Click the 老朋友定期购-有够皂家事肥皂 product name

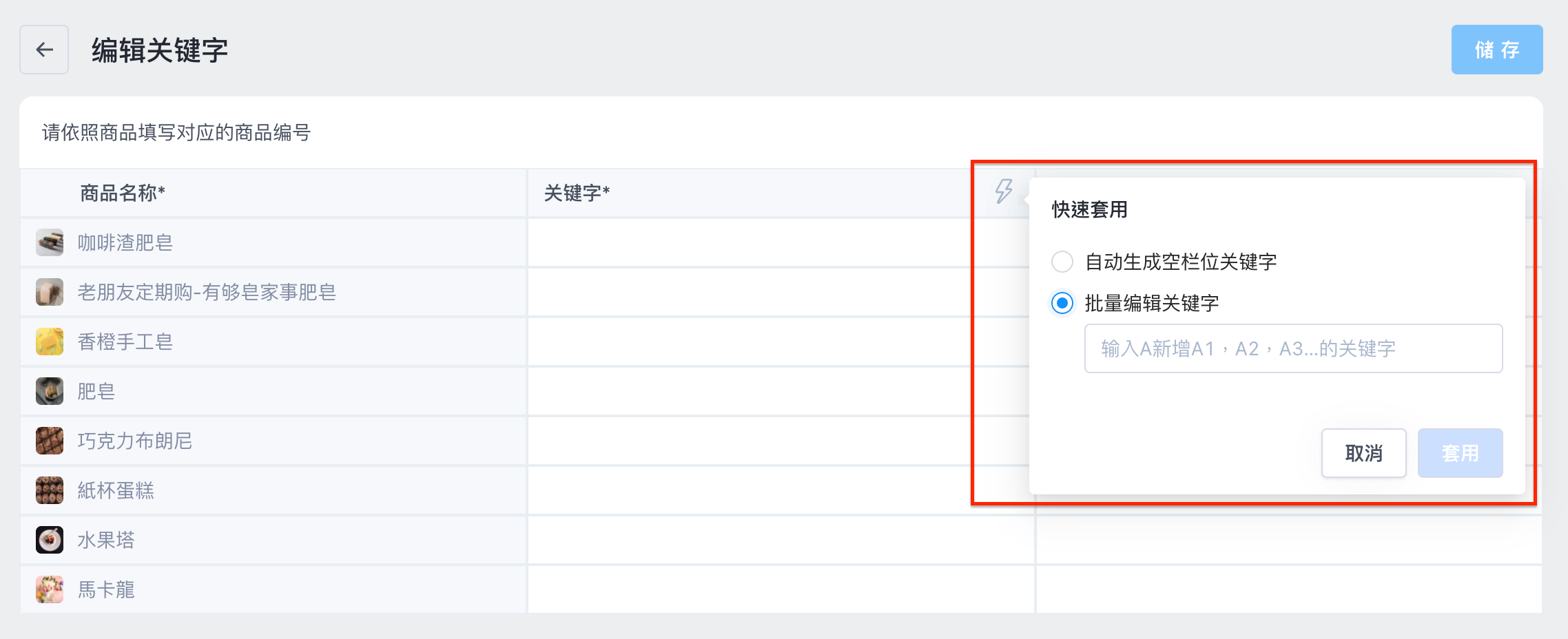tap(207, 292)
